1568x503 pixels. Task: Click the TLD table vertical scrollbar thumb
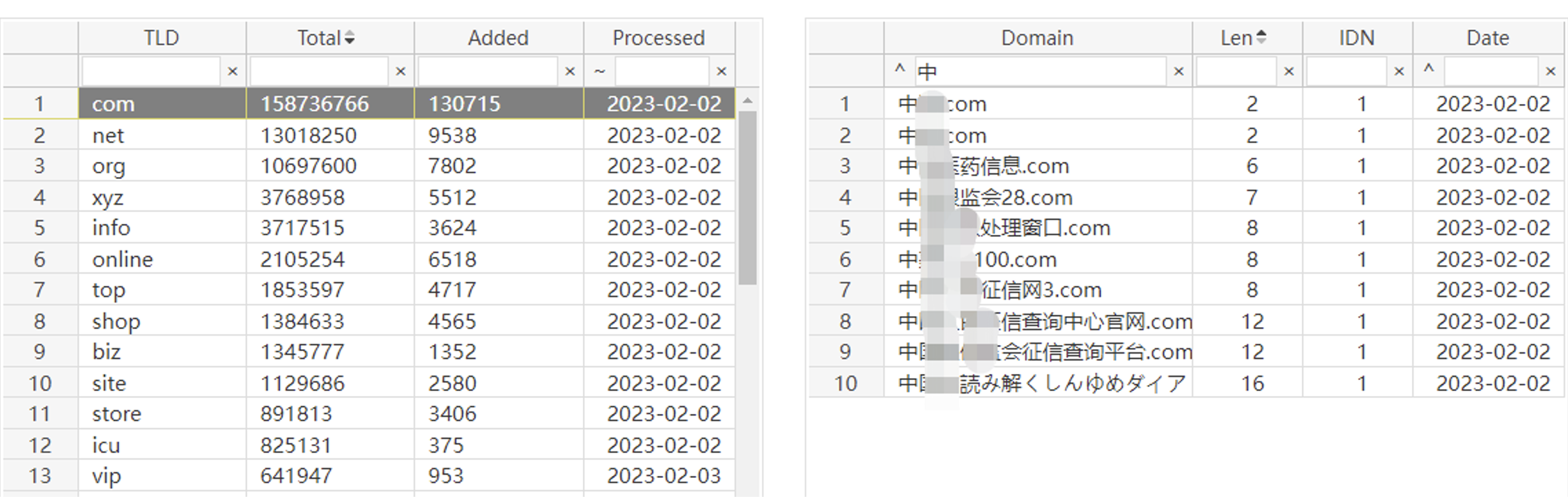[747, 197]
